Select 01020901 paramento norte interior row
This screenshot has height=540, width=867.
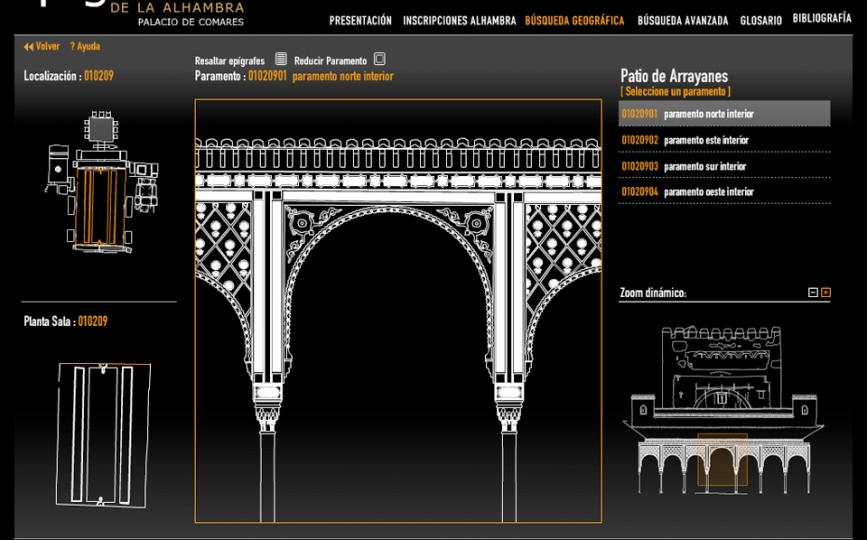click(x=724, y=114)
